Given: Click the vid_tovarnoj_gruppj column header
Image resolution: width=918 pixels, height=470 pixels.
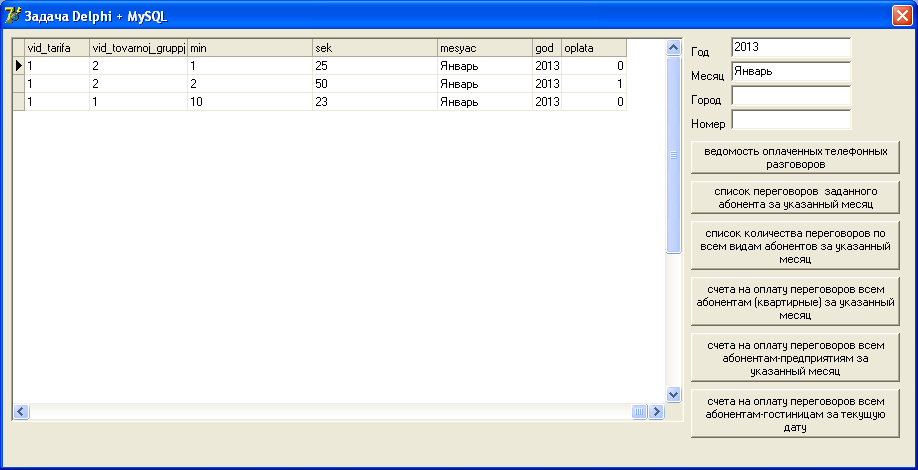Looking at the screenshot, I should (x=138, y=48).
